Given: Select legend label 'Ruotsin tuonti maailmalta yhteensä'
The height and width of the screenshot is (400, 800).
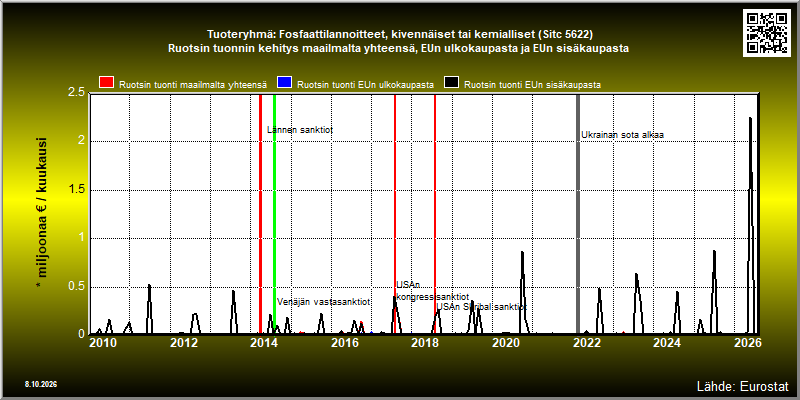Looking at the screenshot, I should click(193, 85).
